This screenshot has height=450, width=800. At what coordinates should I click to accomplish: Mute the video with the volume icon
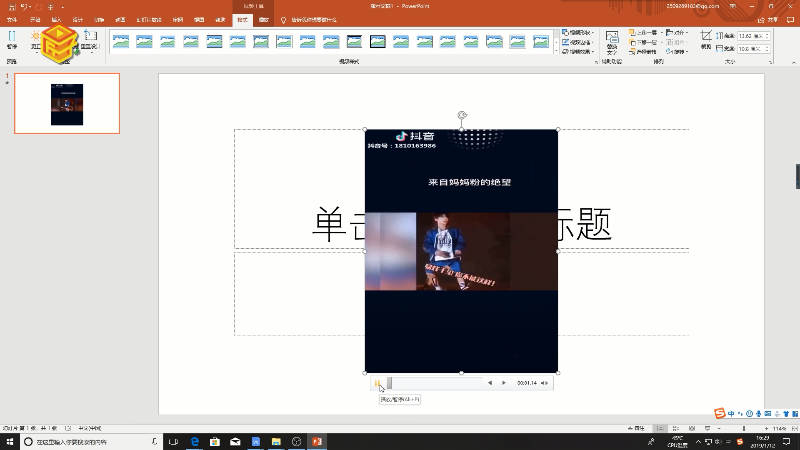tap(545, 383)
